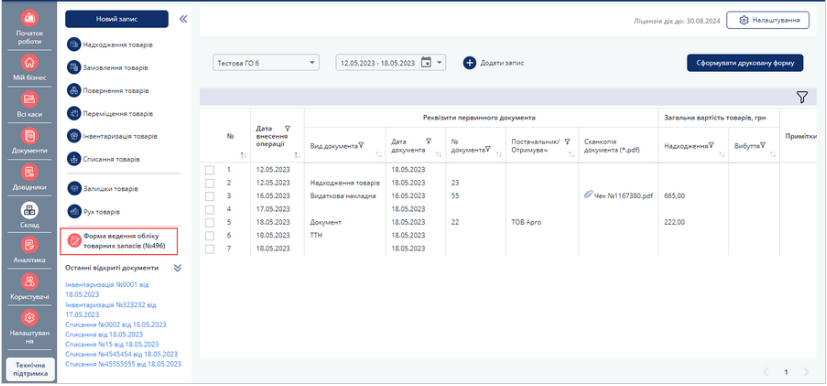
Task: Open Користувачі sidebar icon
Action: (x=30, y=282)
